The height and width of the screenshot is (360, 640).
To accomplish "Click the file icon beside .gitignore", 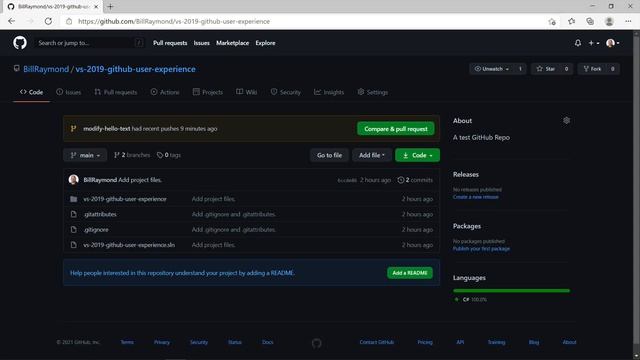I will [73, 230].
